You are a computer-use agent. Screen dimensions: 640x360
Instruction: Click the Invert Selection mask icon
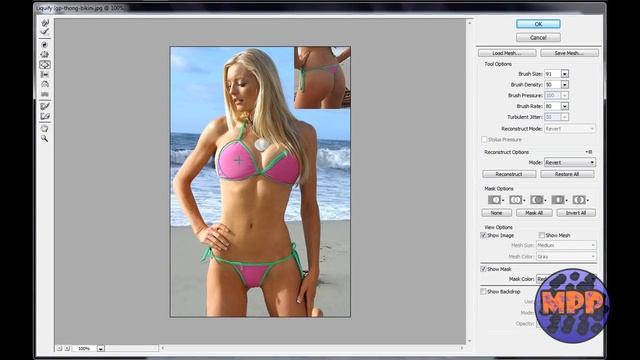[x=580, y=200]
